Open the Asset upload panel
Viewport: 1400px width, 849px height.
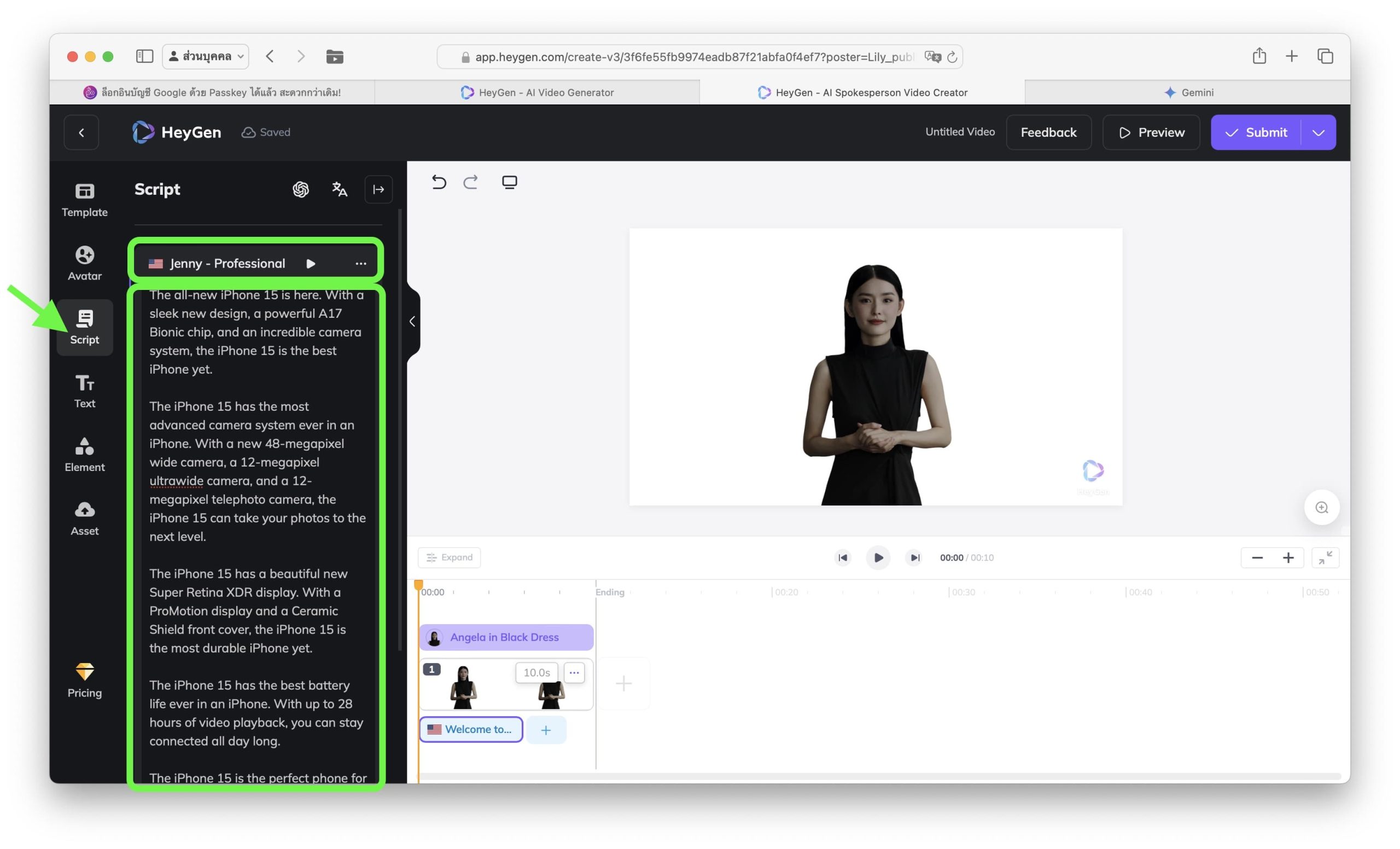84,517
